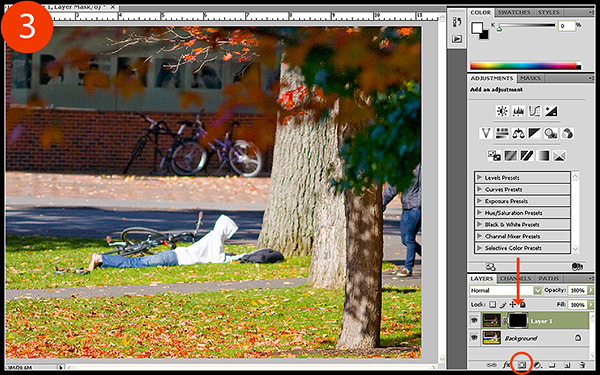The height and width of the screenshot is (375, 600).
Task: Add a Black & White adjustment
Action: pos(535,134)
